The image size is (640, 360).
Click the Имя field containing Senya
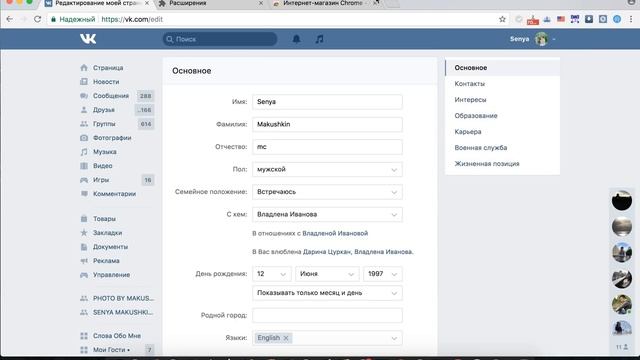(327, 102)
